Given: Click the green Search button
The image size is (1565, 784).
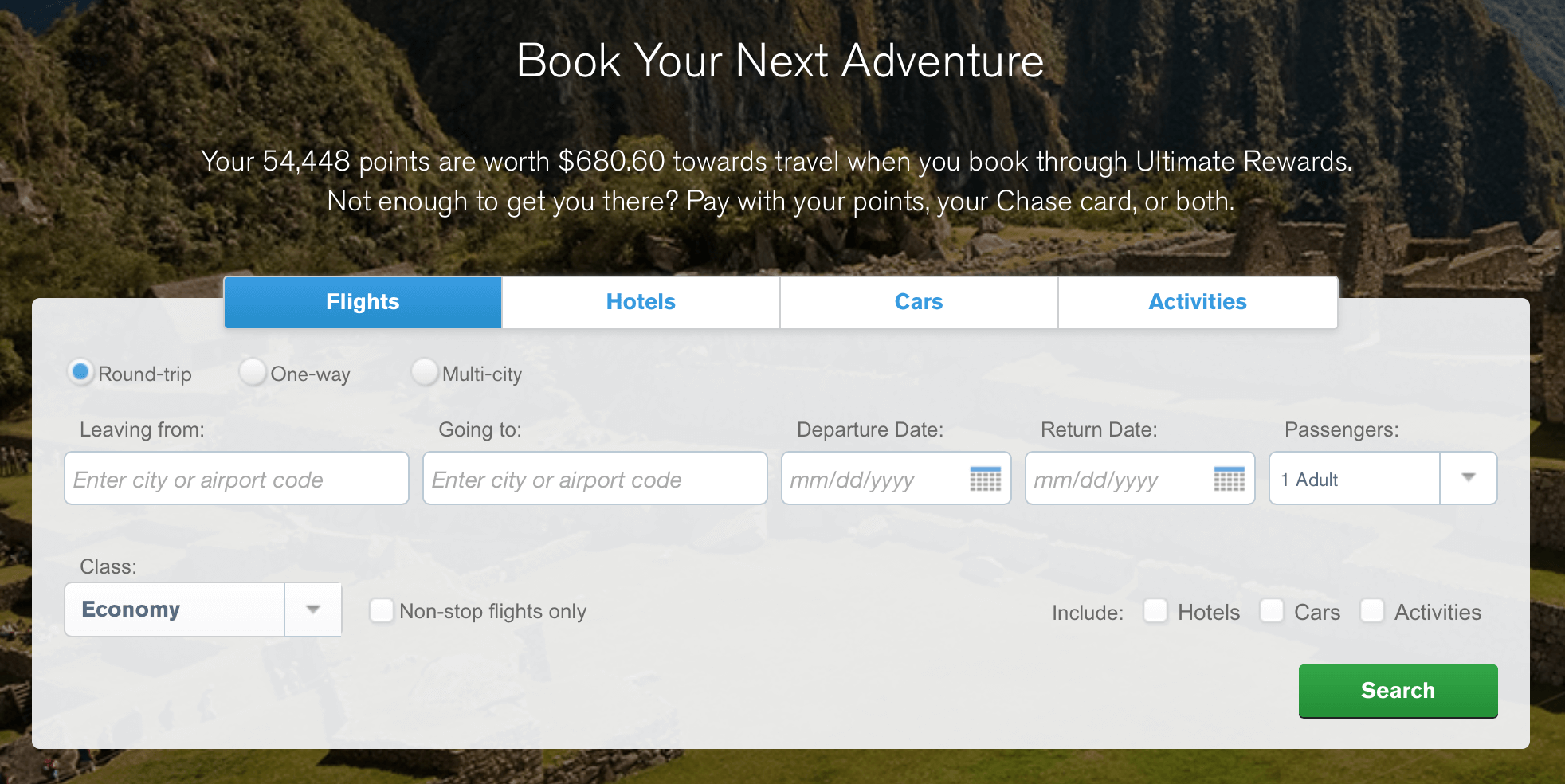Looking at the screenshot, I should coord(1398,691).
